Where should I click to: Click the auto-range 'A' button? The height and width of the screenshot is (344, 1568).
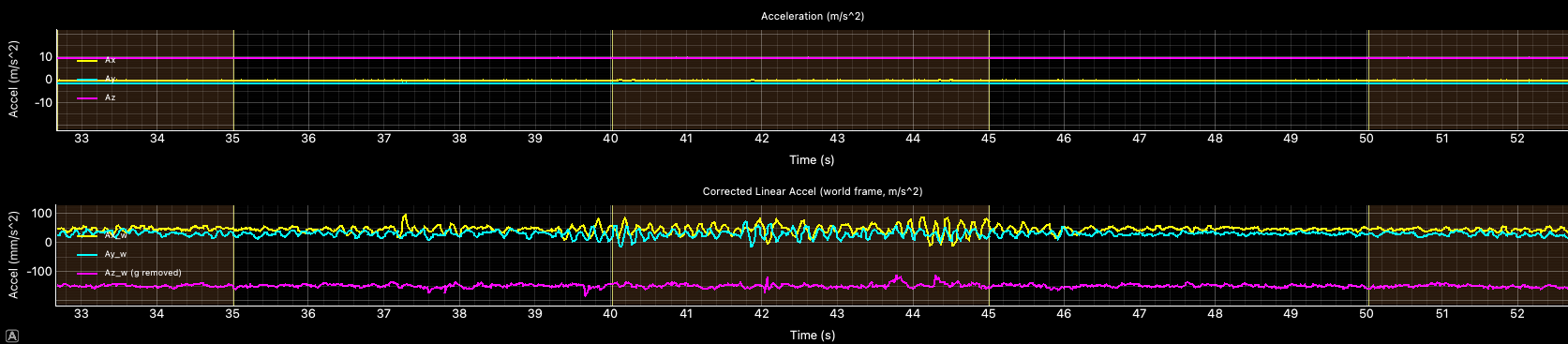(x=12, y=336)
